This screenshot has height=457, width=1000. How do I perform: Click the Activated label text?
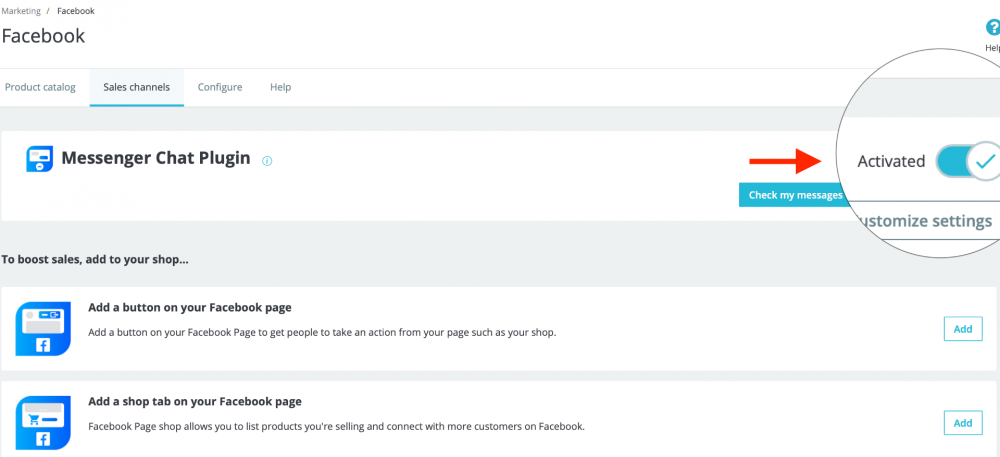pos(891,161)
